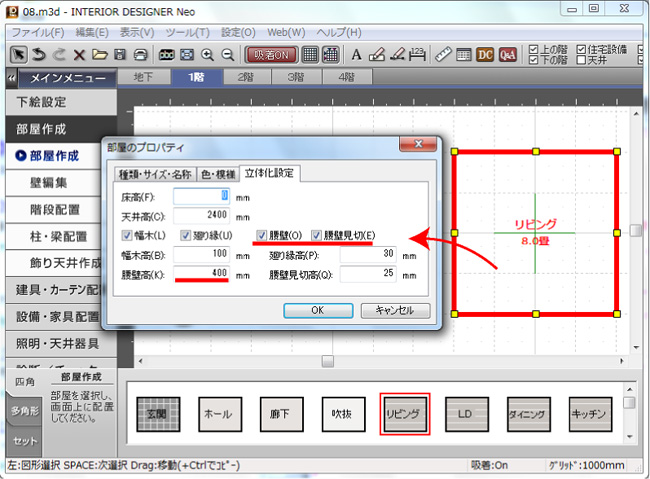Screen dimensions: 650x479
Task: Click the save floppy disk icon
Action: [x=120, y=54]
